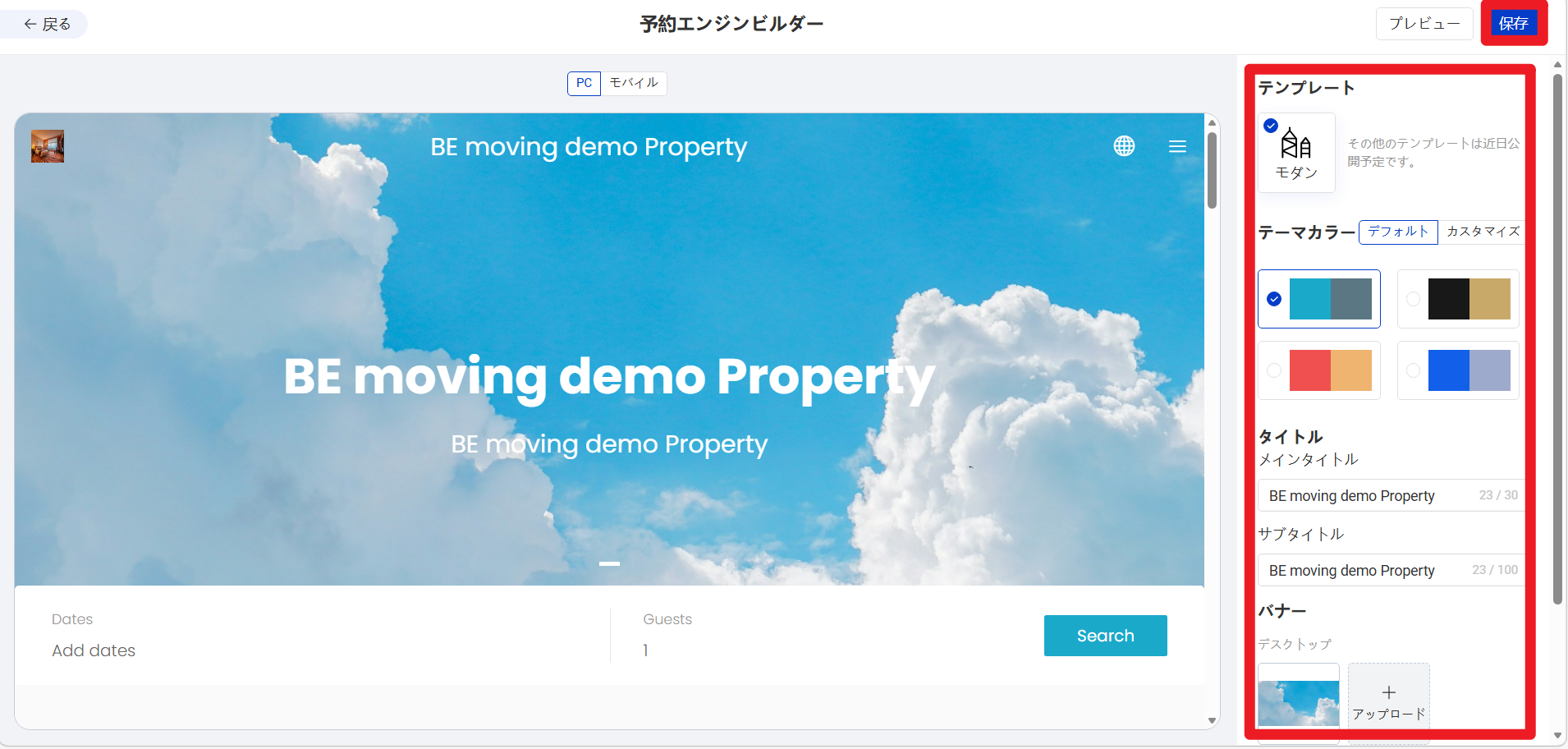The height and width of the screenshot is (749, 1568).
Task: Switch to the PC preview tab
Action: pos(584,83)
